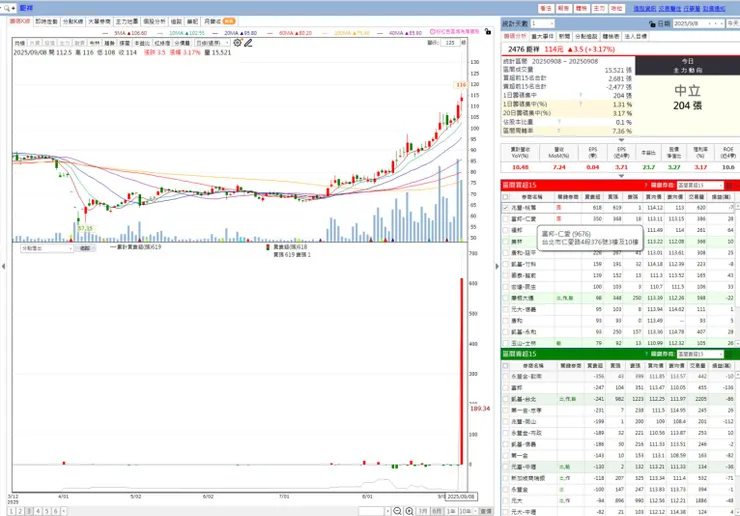Click help icon in green 賣超15 header
740x516 pixels.
coord(646,354)
